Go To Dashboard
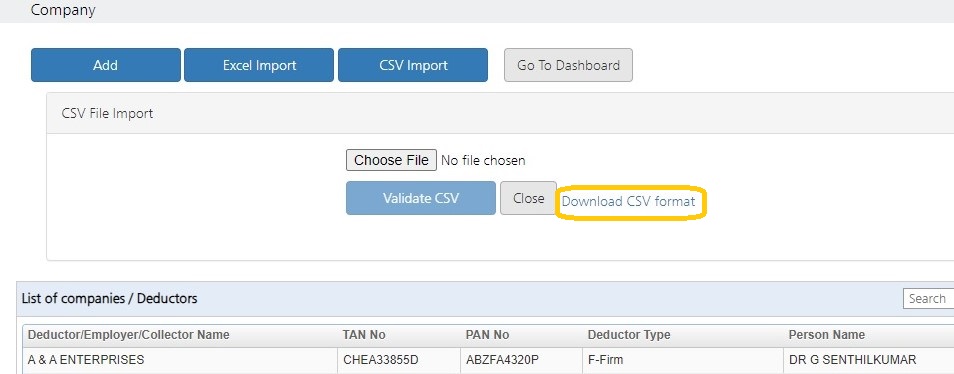This screenshot has height=374, width=954. [x=568, y=65]
